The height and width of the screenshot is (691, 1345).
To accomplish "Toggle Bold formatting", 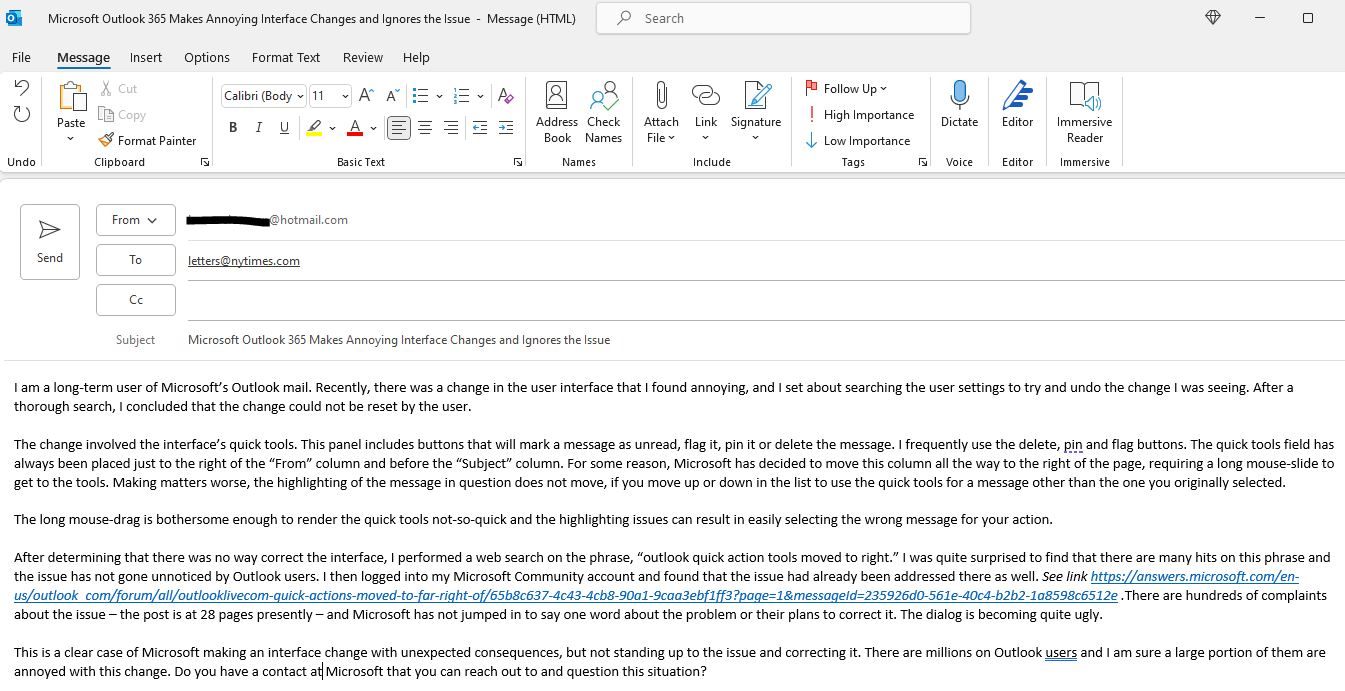I will (x=233, y=127).
